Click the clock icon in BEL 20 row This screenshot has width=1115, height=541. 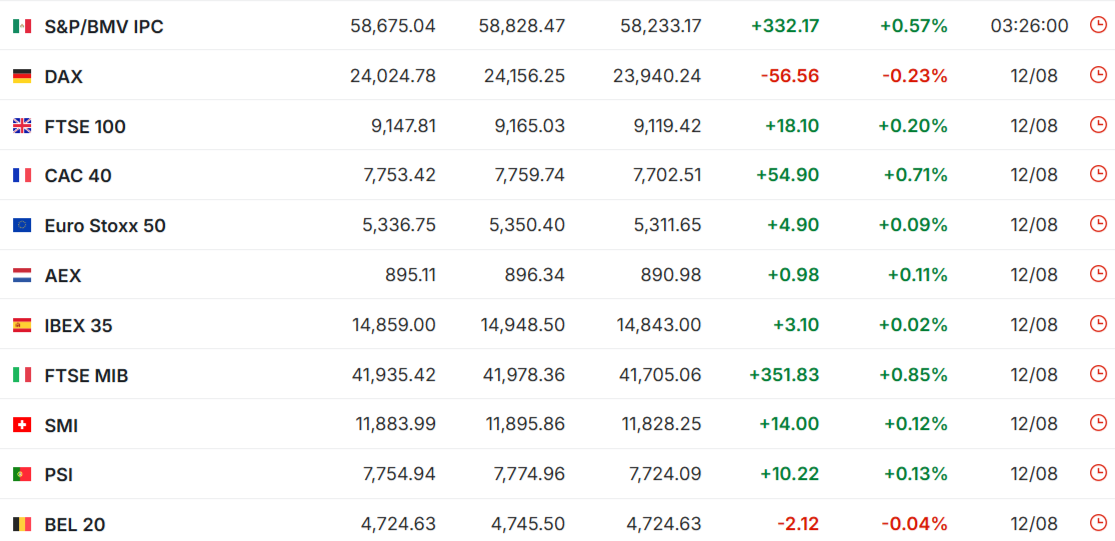pyautogui.click(x=1098, y=523)
